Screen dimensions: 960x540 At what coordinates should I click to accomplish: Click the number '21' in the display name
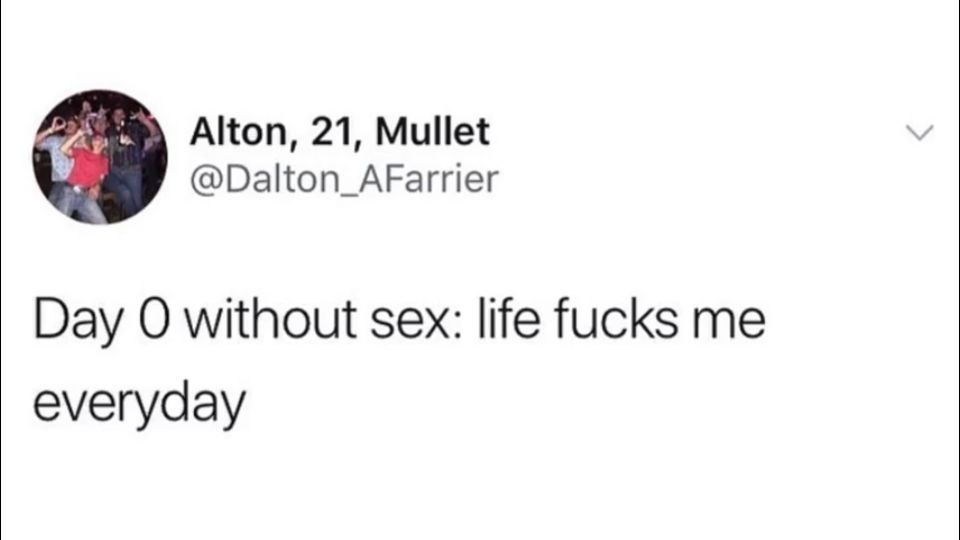(x=333, y=132)
